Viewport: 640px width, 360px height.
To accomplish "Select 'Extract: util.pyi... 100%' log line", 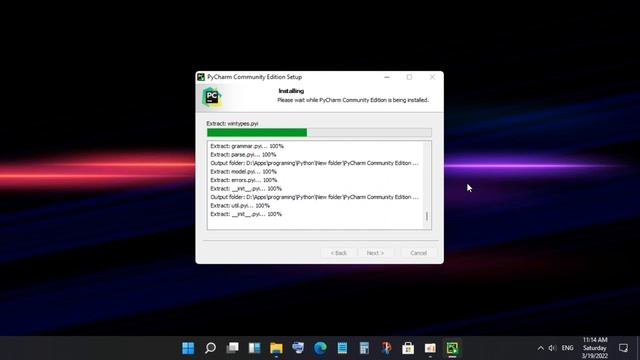I will 240,206.
